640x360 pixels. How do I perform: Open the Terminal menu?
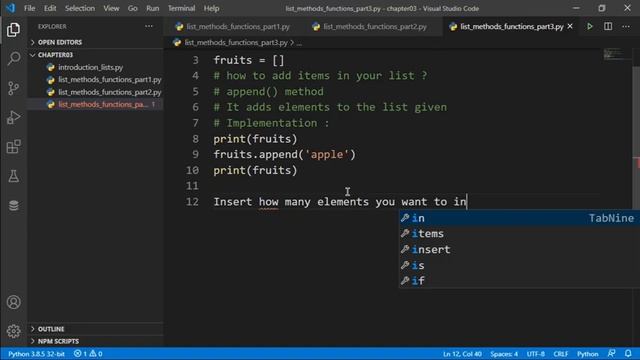181,8
